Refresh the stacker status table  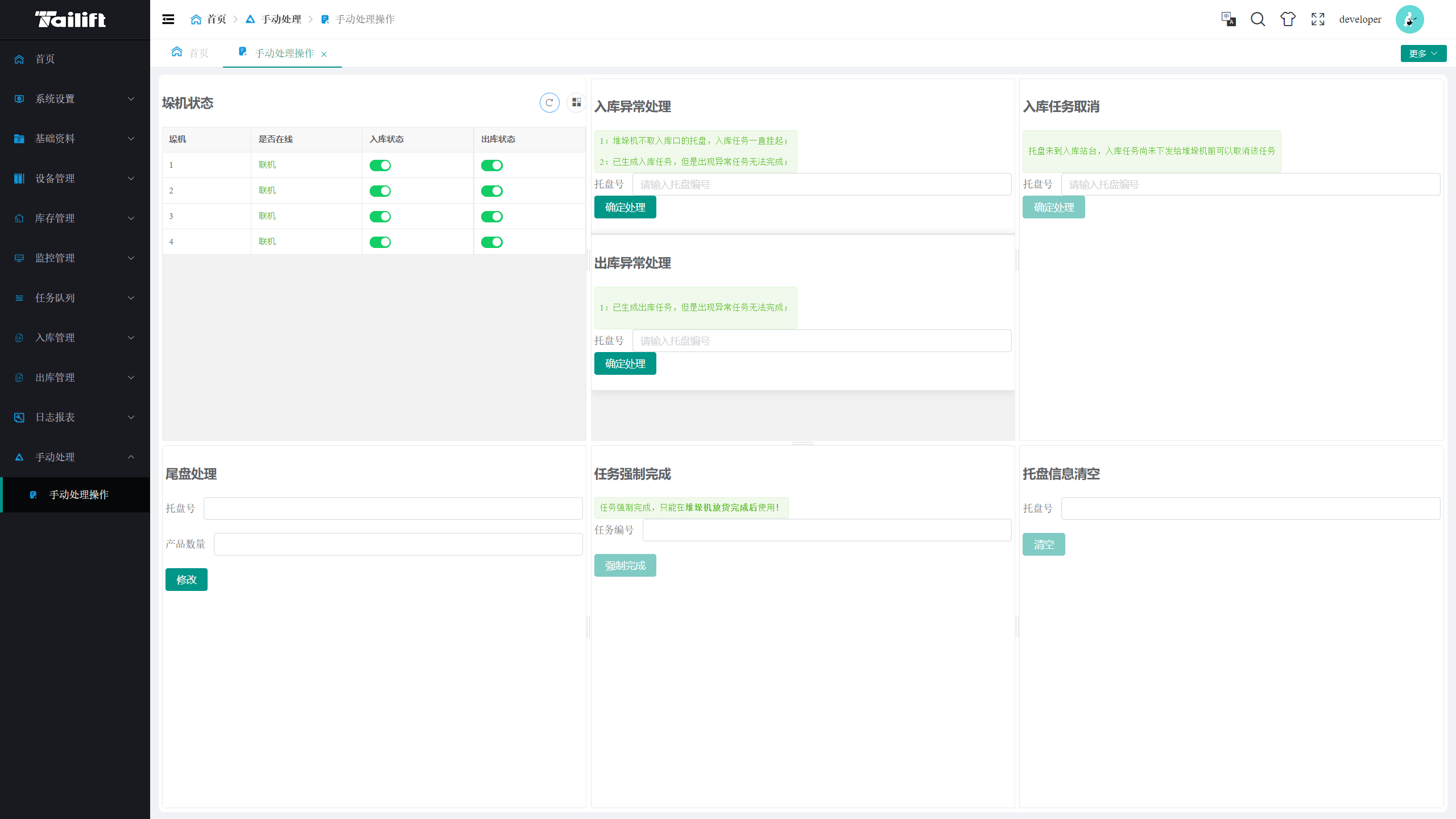click(x=549, y=103)
